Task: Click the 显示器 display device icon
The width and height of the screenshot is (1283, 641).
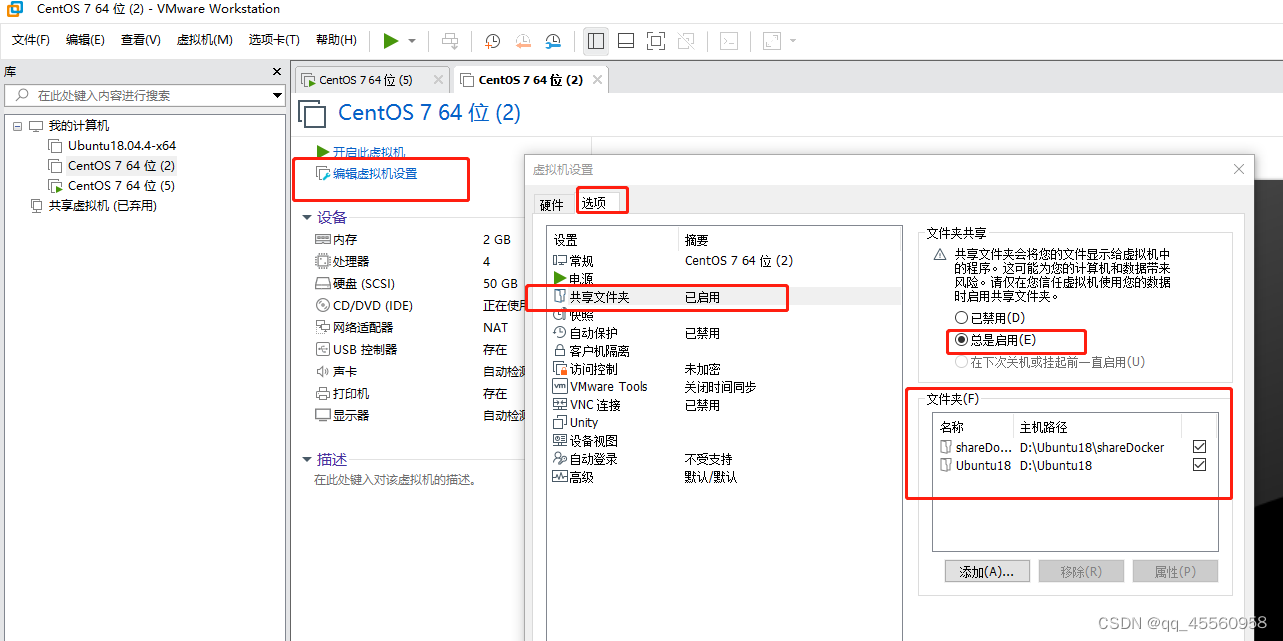Action: pos(323,415)
